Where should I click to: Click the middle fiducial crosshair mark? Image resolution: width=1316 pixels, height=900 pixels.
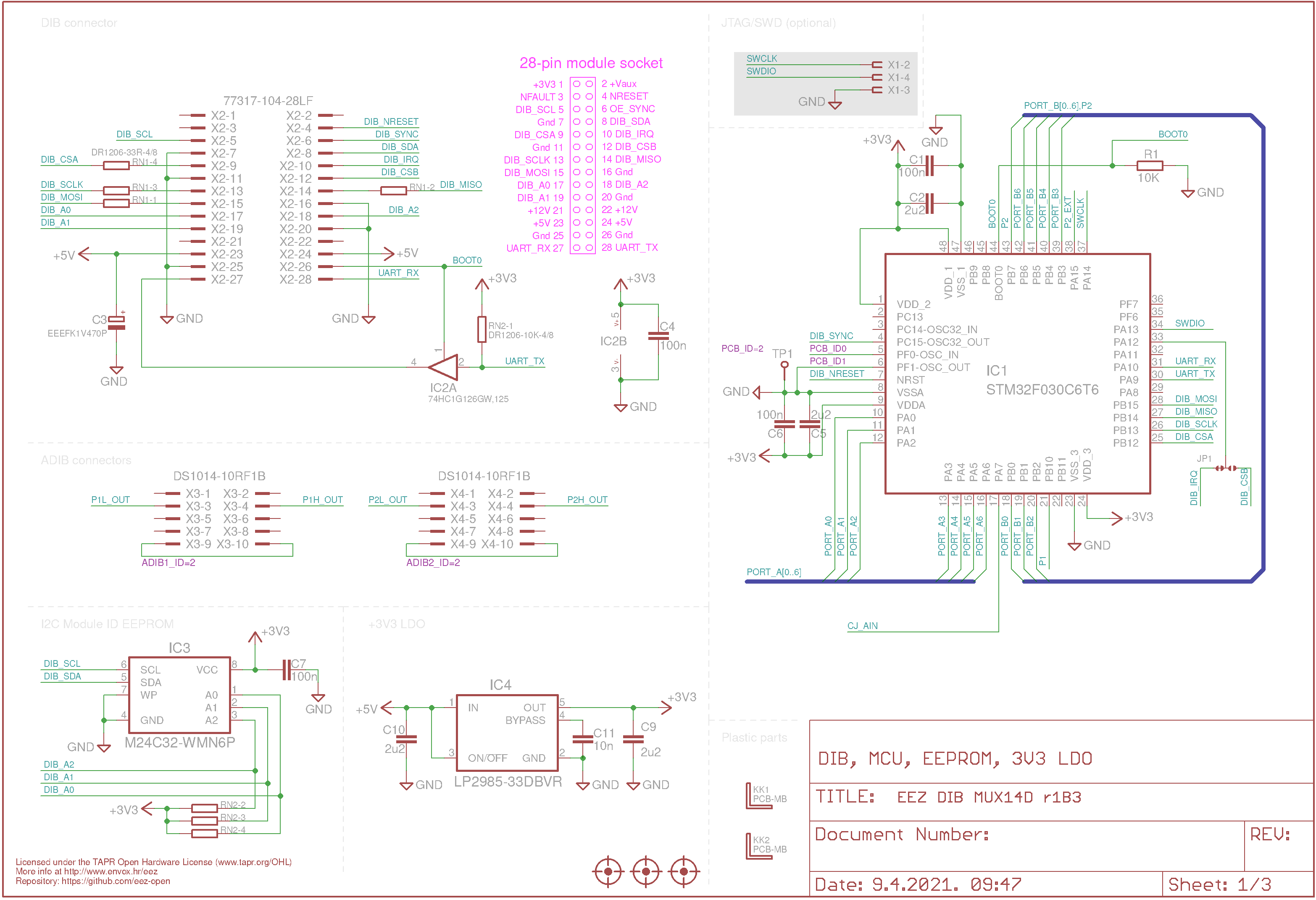[646, 871]
